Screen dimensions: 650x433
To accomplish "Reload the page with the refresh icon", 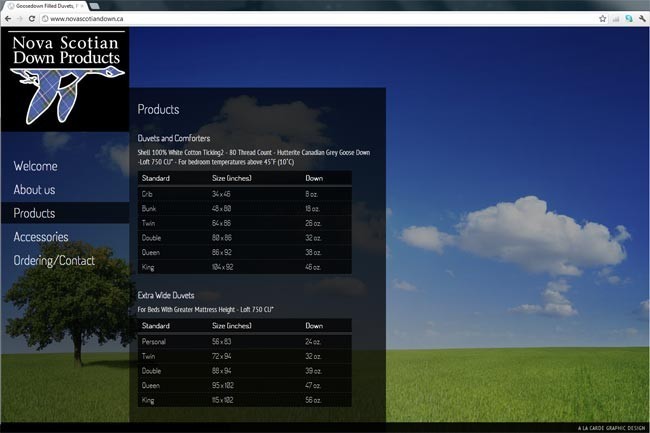I will click(x=32, y=19).
